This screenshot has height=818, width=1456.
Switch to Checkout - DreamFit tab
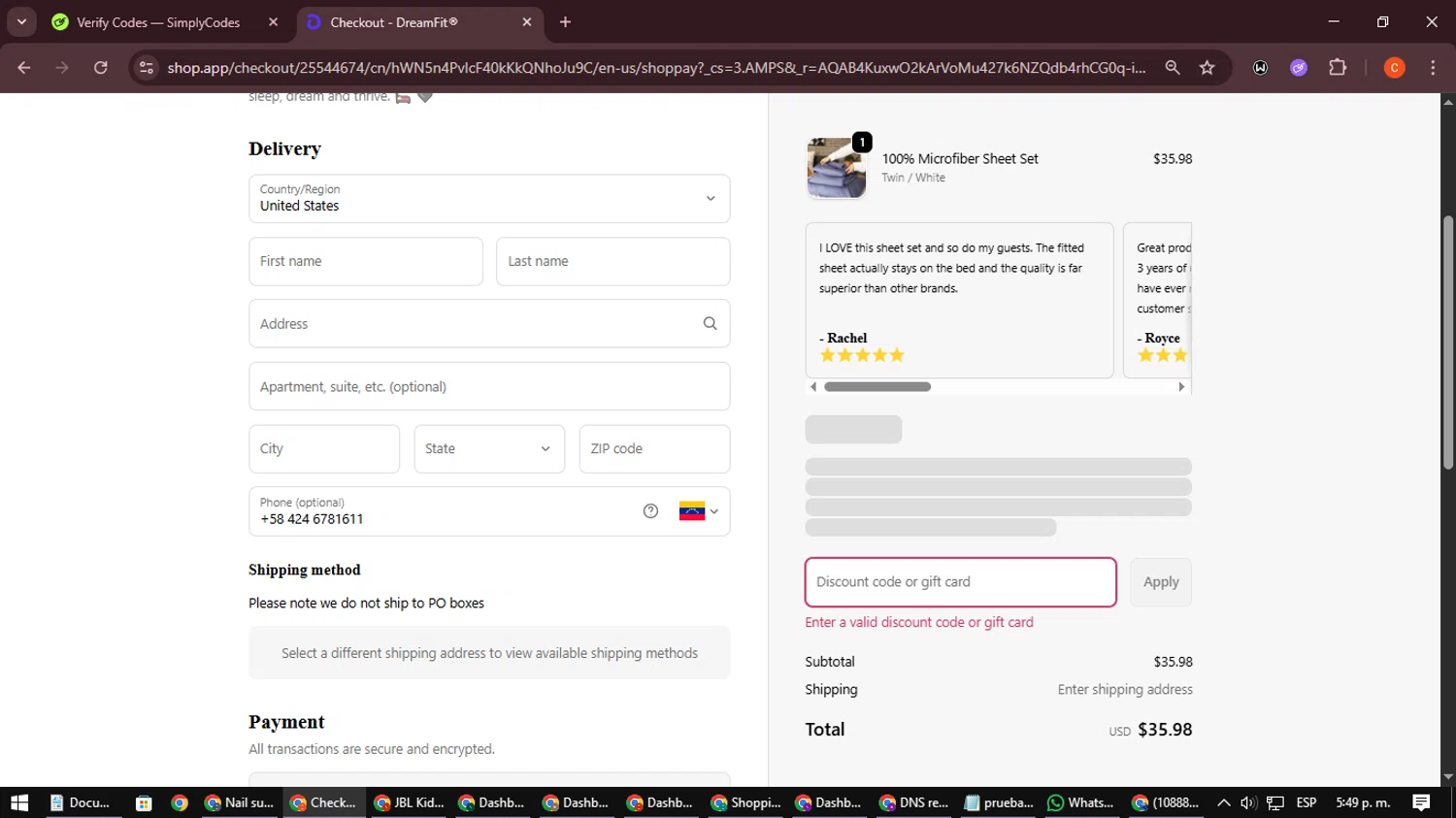(x=393, y=22)
